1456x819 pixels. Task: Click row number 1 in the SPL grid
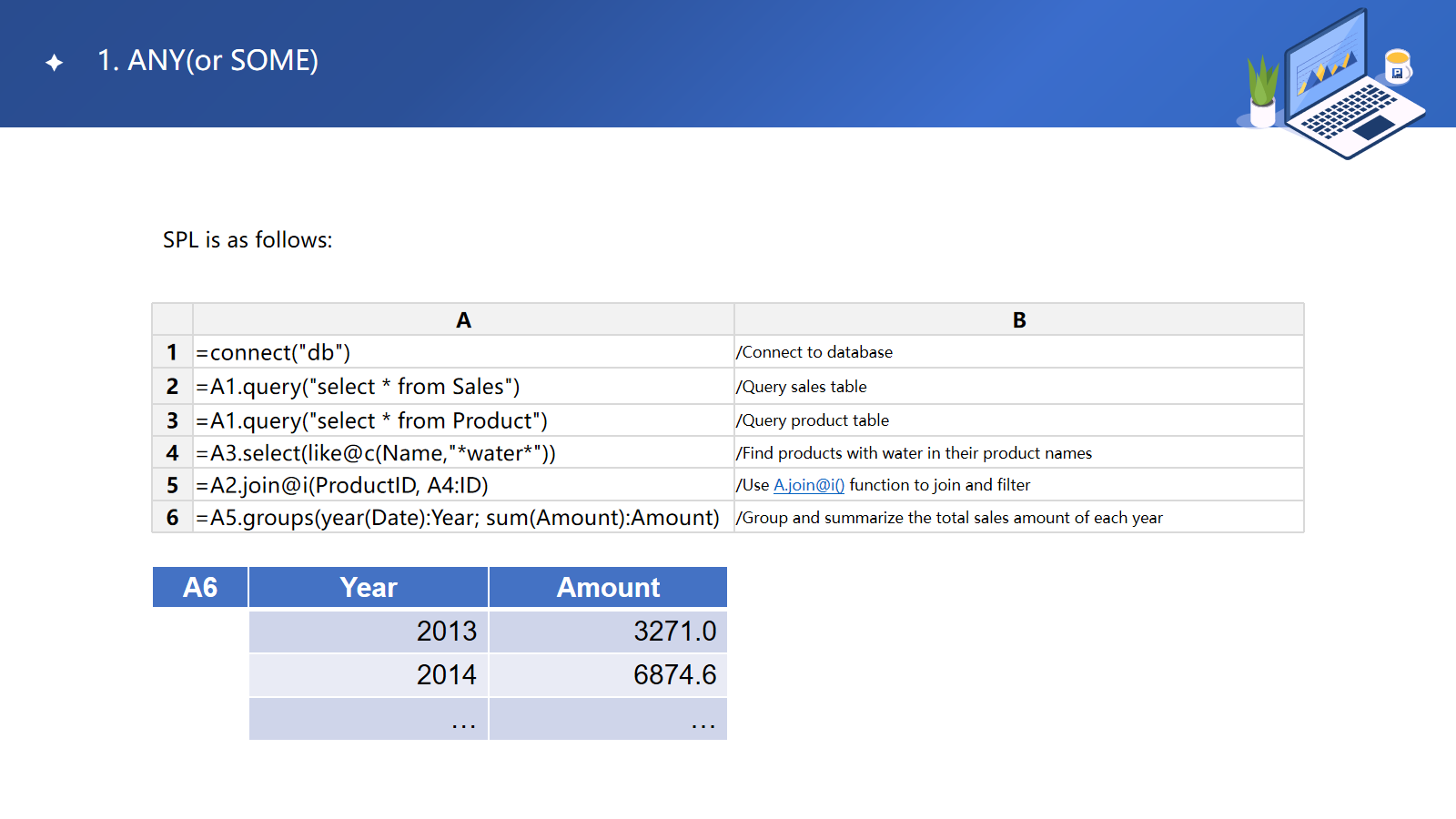pyautogui.click(x=172, y=352)
